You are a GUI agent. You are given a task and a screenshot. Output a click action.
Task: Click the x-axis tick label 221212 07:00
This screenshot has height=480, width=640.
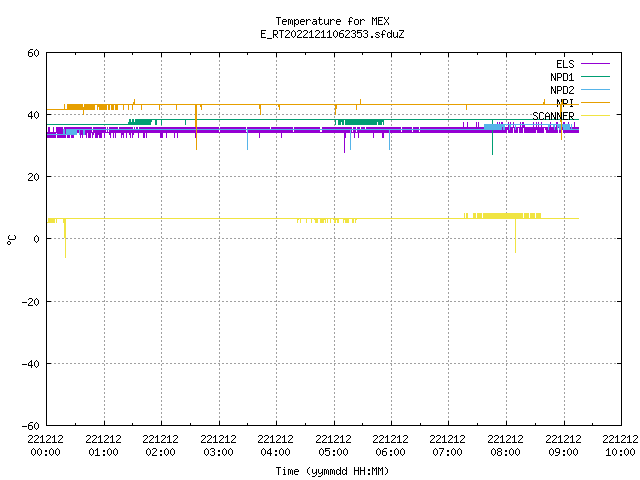pos(448,446)
